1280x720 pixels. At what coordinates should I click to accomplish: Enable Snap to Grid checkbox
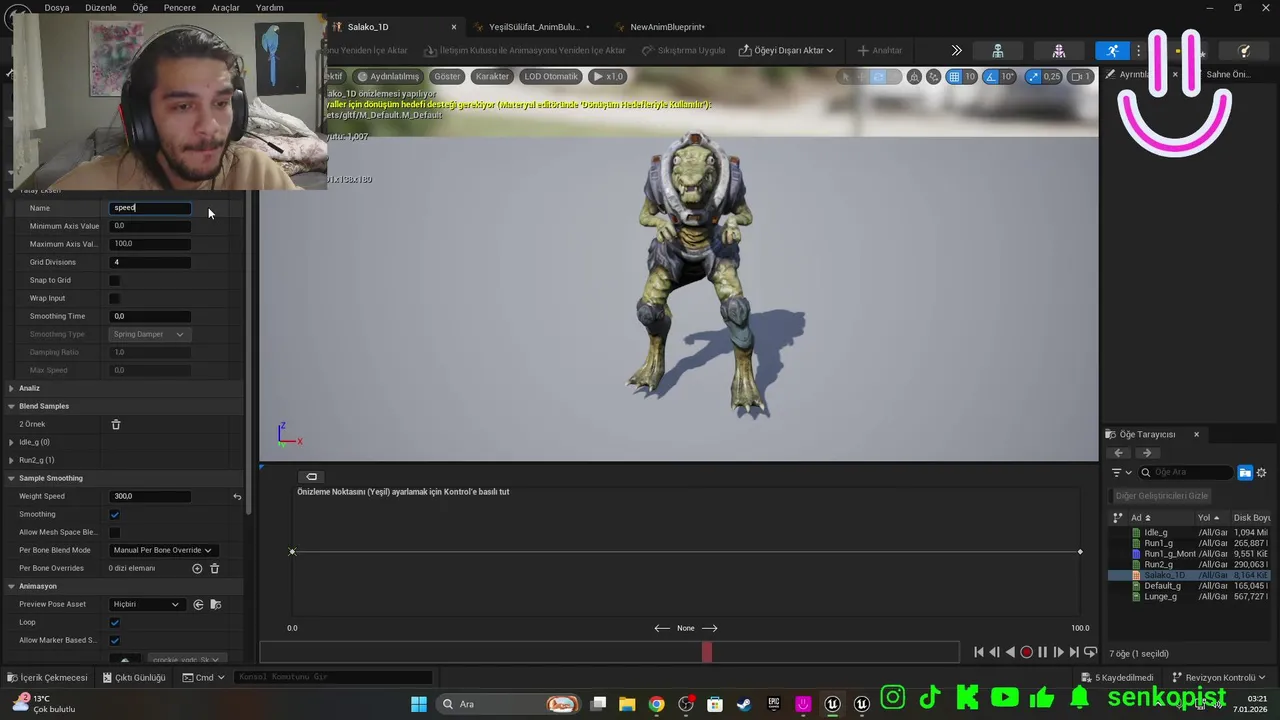[x=114, y=280]
